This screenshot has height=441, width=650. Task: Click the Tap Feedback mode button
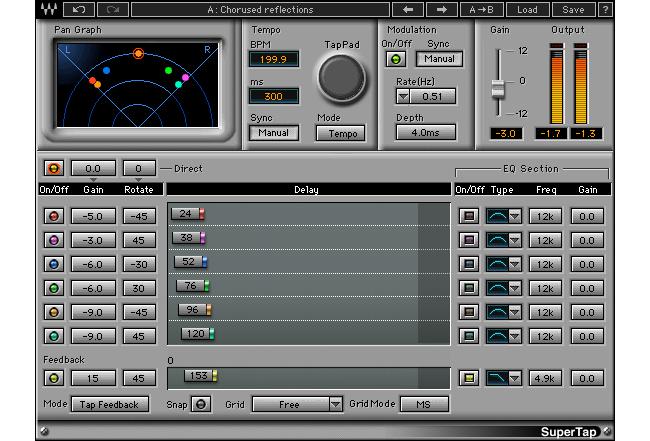click(x=110, y=404)
